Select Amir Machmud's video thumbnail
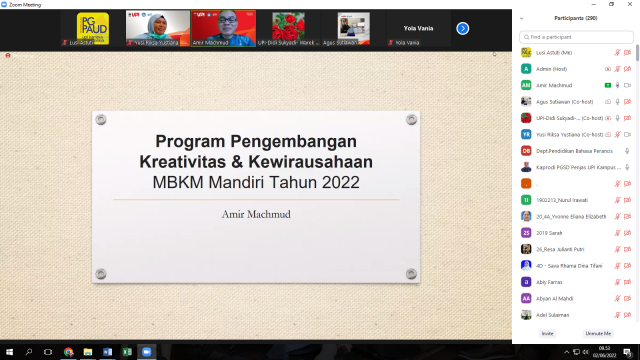640x360 pixels. [223, 29]
